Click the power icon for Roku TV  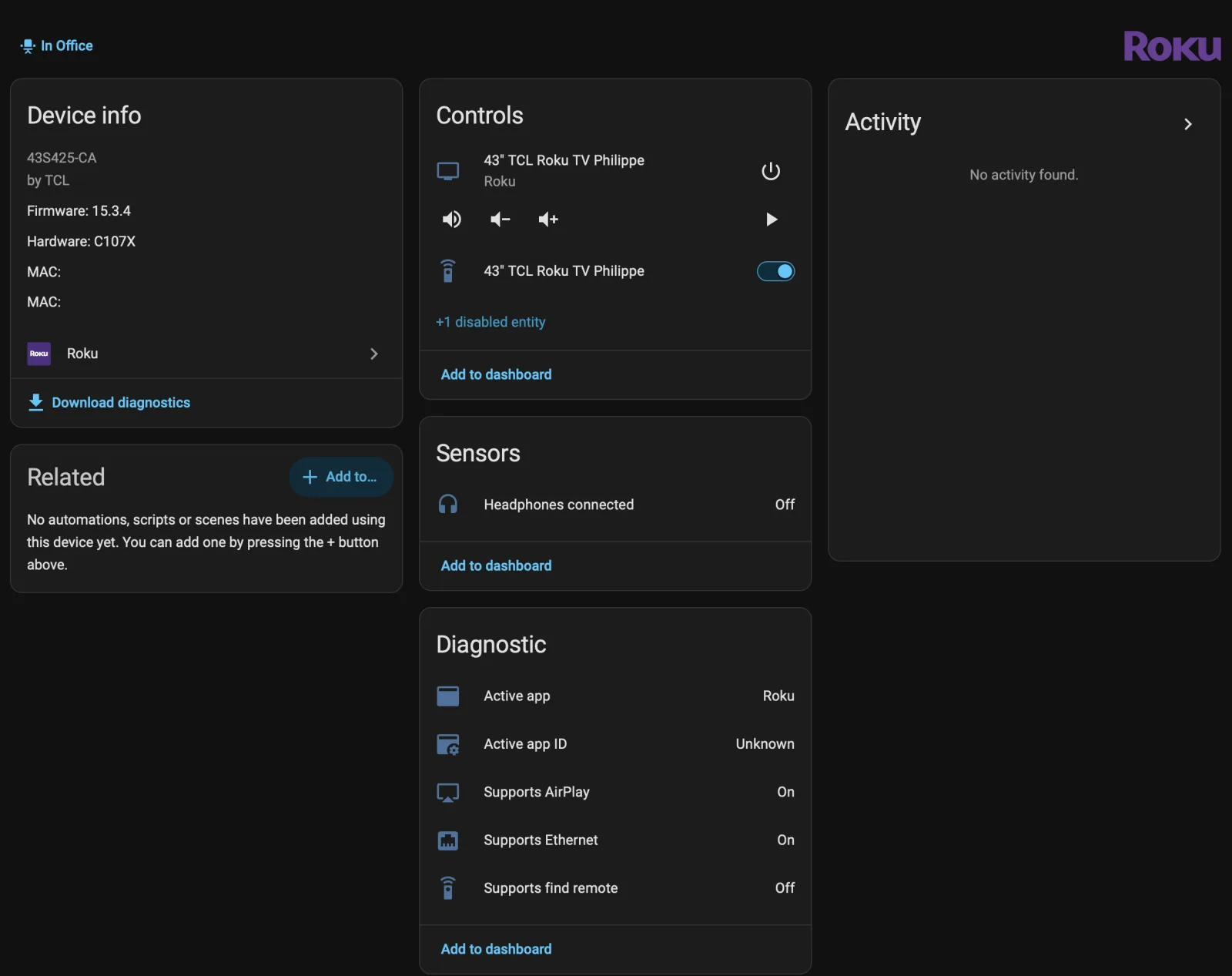(x=771, y=171)
